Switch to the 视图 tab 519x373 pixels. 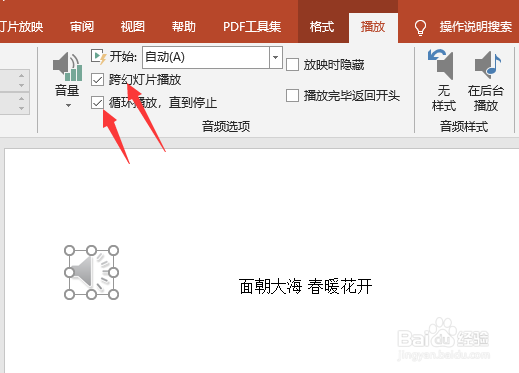tap(133, 27)
